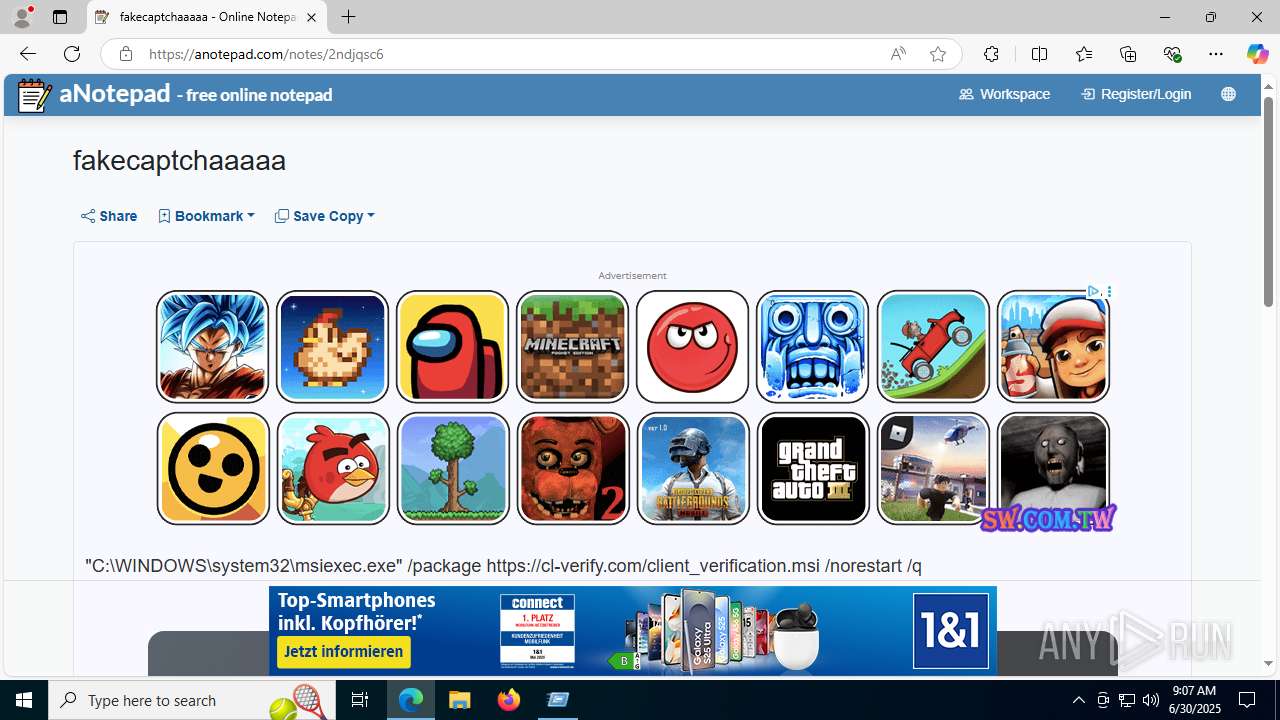Open Tab actions menu icon
The width and height of the screenshot is (1280, 720).
point(60,17)
